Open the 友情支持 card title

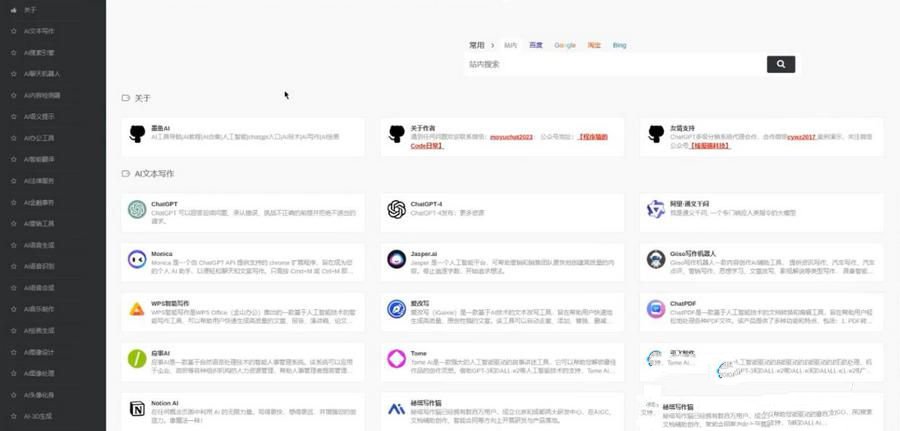[682, 129]
